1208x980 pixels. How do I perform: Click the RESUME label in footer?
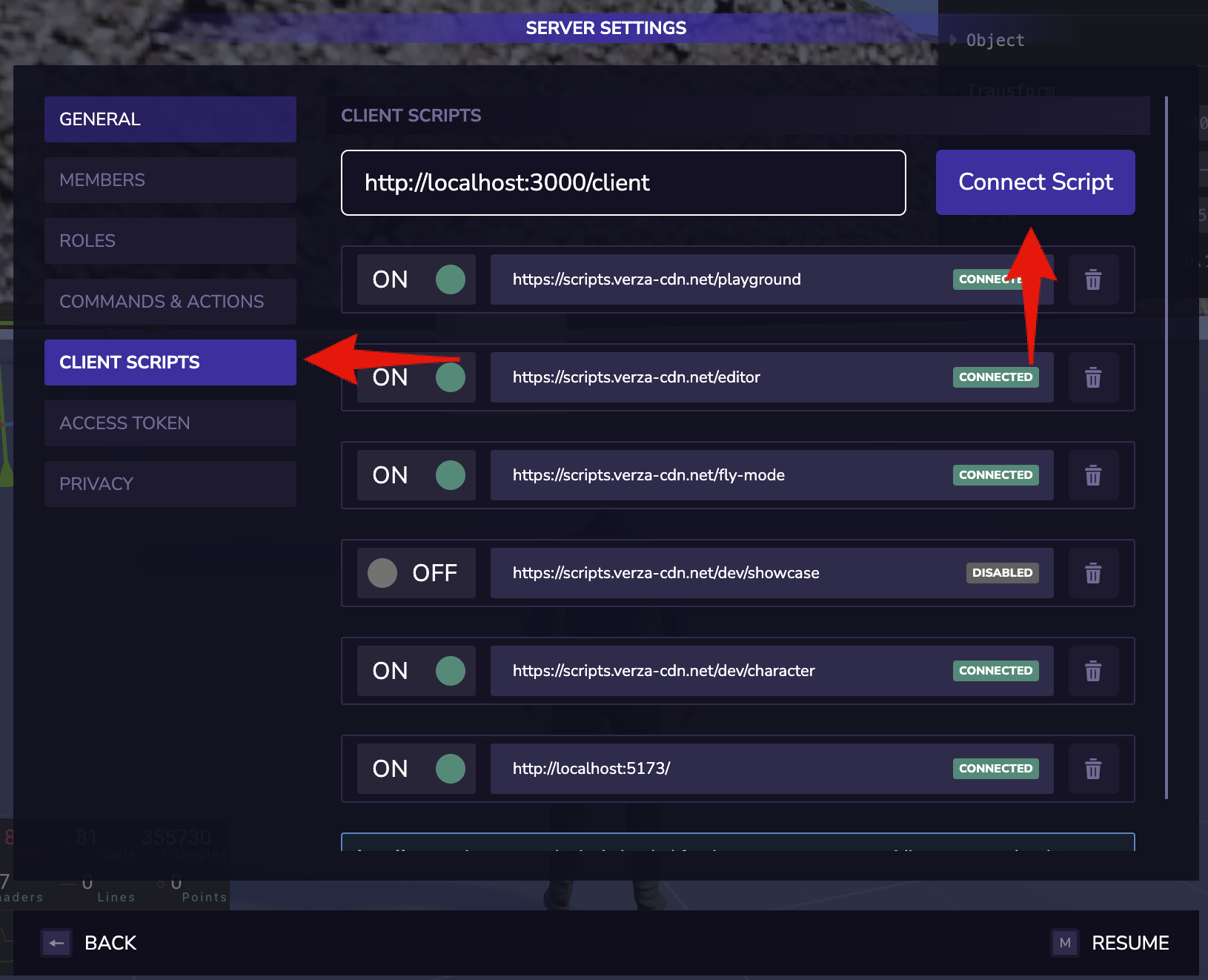click(1130, 943)
